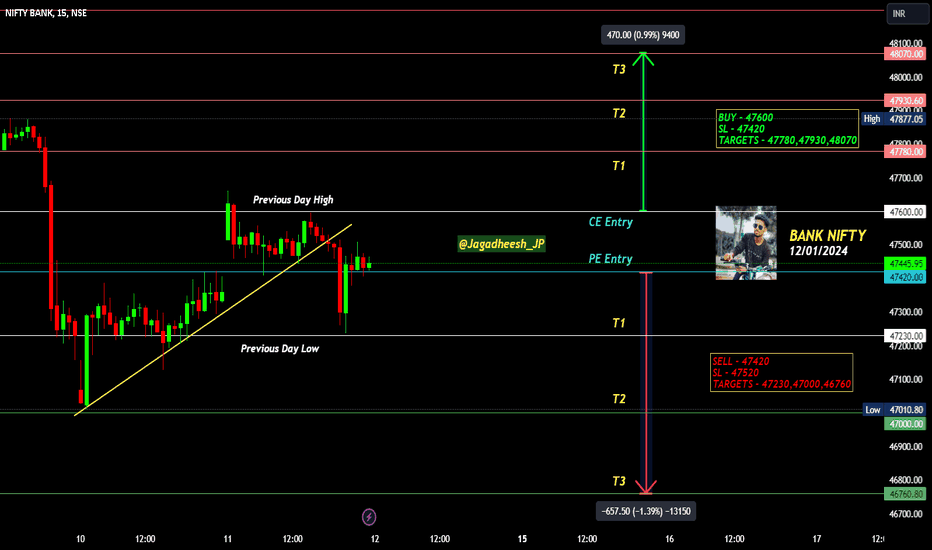Image resolution: width=932 pixels, height=550 pixels.
Task: Select the 47930.60 price label
Action: click(x=905, y=100)
